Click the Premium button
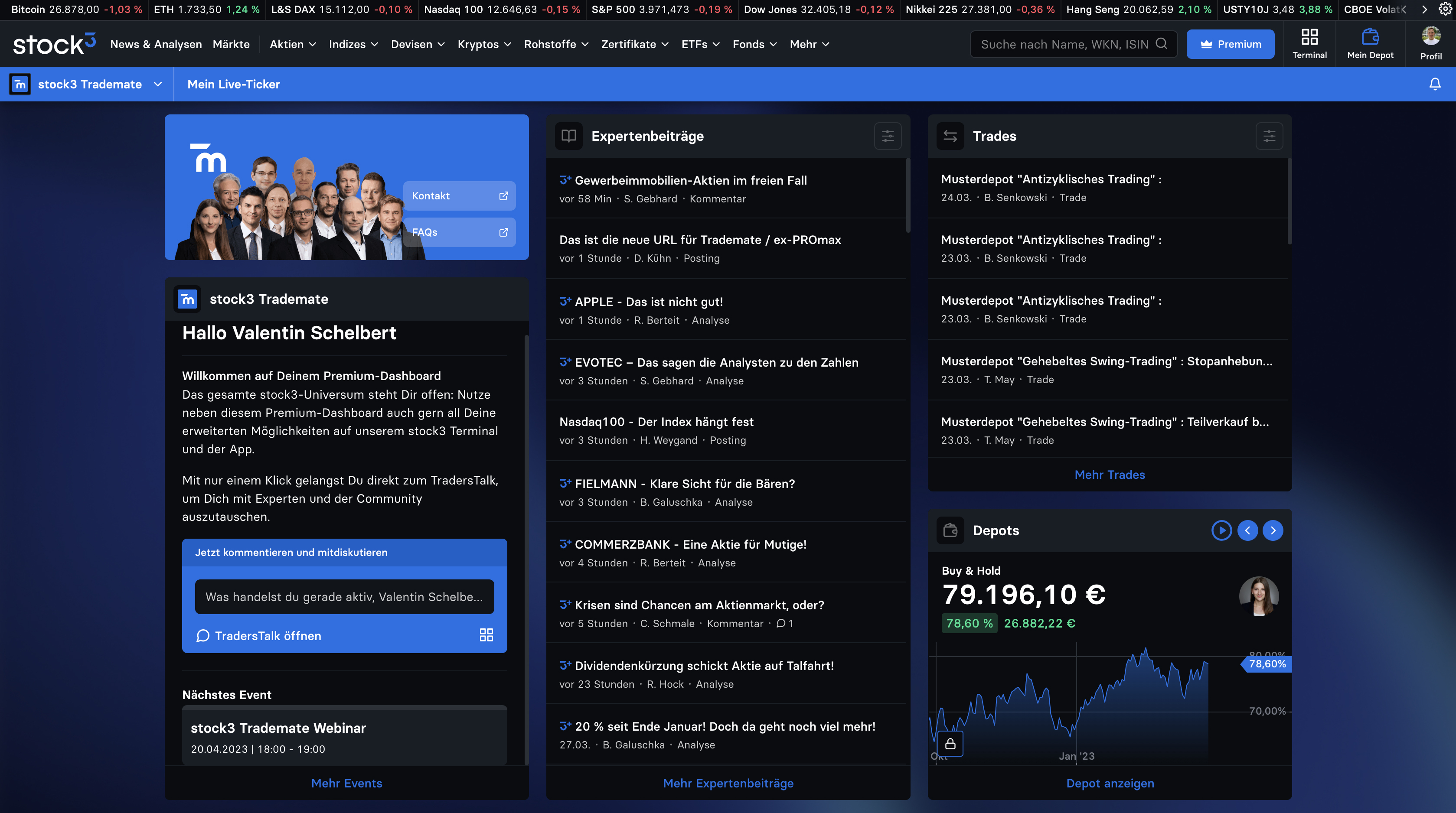Viewport: 1456px width, 813px height. [x=1230, y=44]
